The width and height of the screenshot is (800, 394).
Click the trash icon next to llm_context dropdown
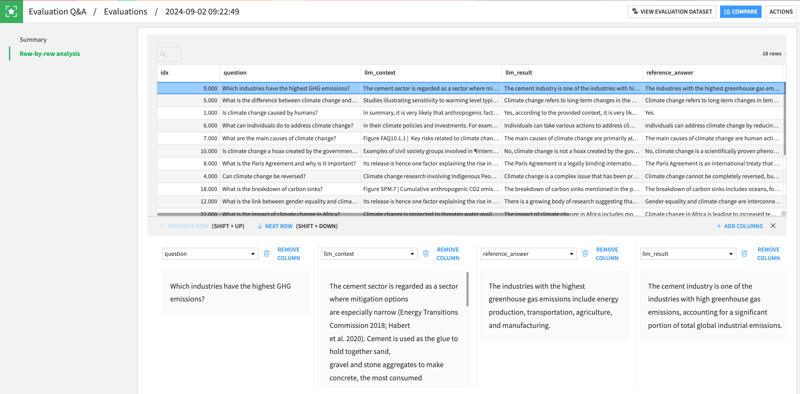(x=426, y=254)
